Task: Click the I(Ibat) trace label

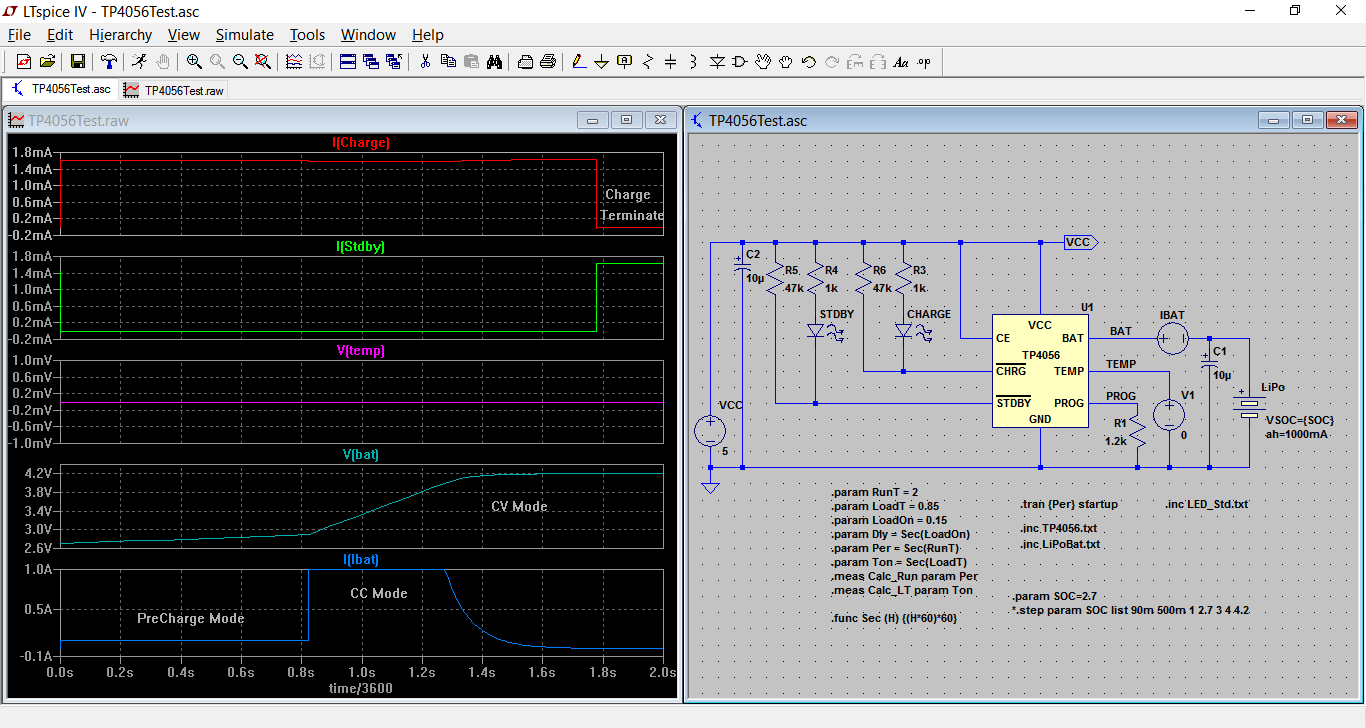Action: point(362,559)
